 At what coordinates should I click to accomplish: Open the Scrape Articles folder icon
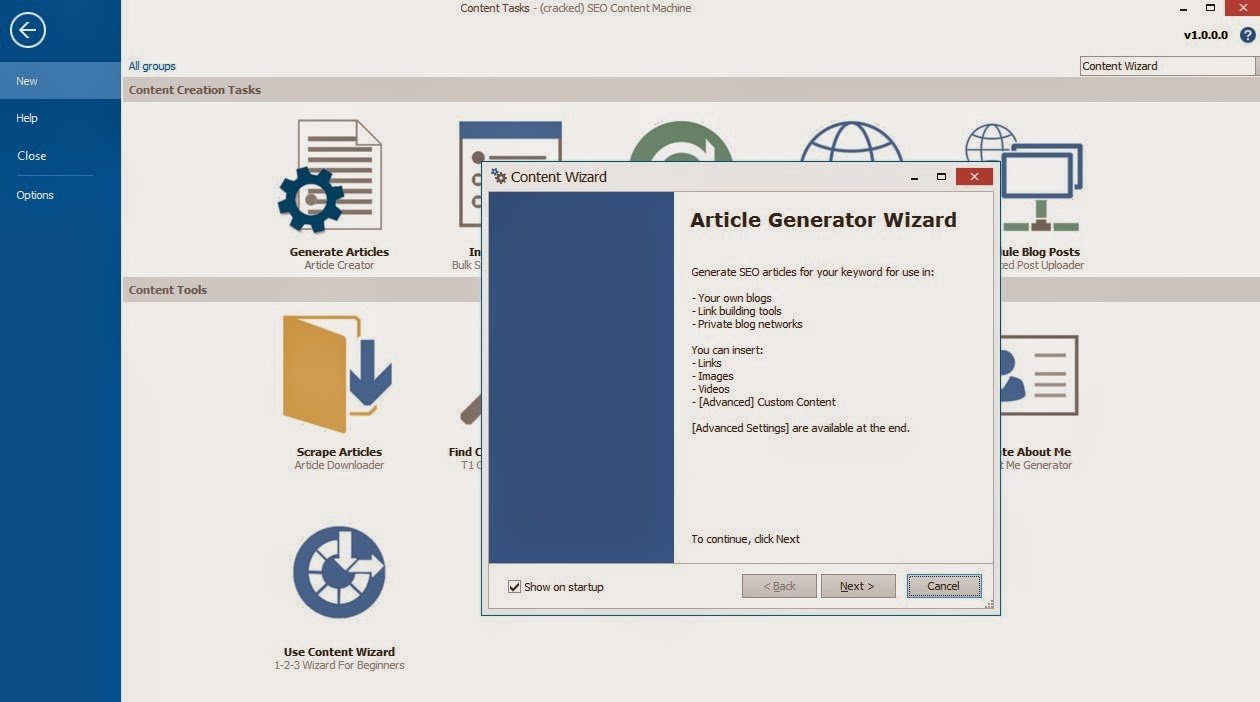[x=337, y=374]
